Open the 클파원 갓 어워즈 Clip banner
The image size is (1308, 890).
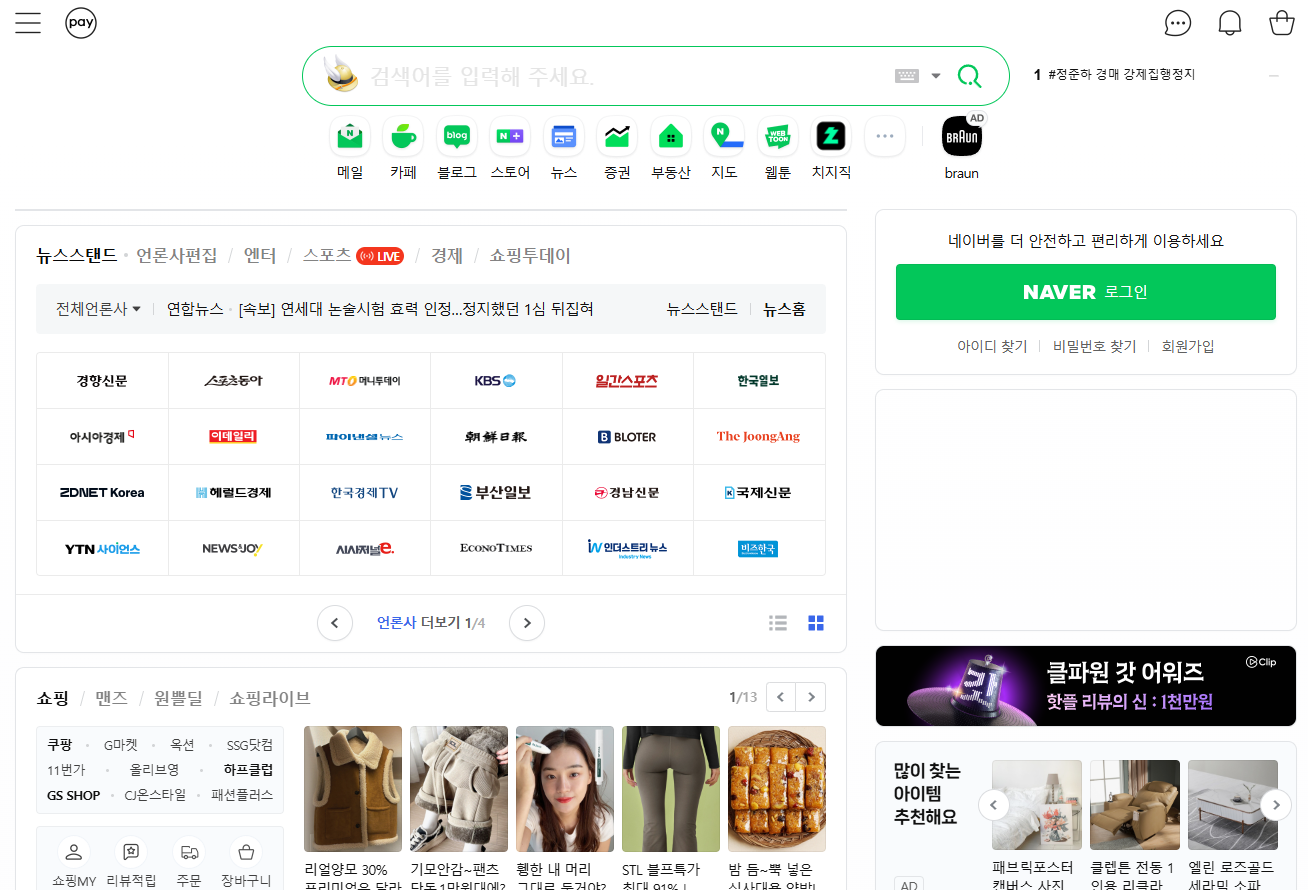tap(1086, 686)
